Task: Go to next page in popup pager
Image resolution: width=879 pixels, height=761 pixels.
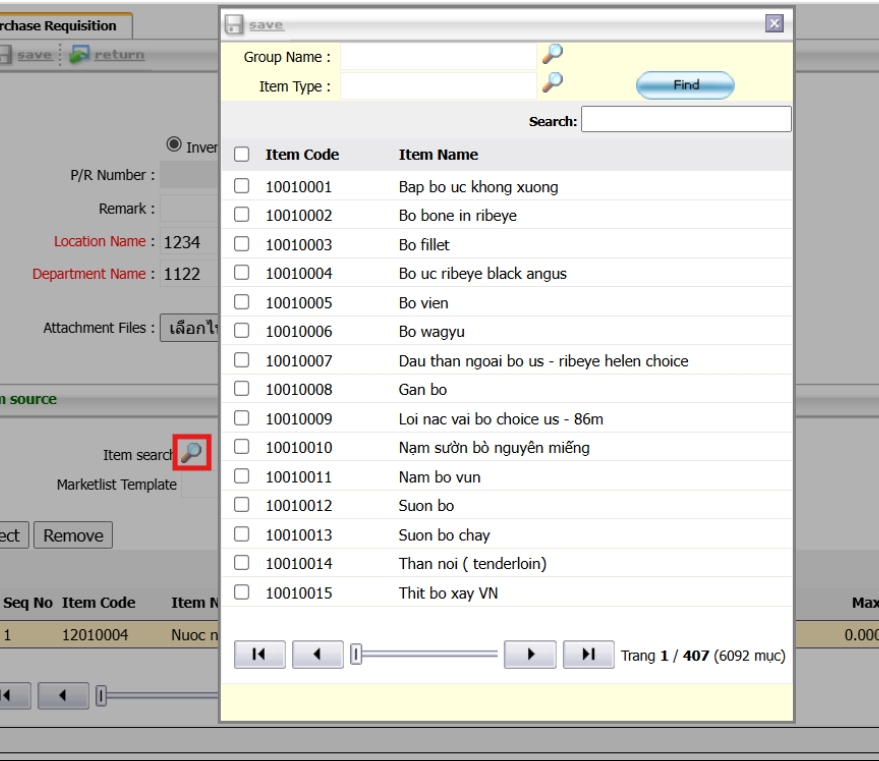Action: click(530, 655)
